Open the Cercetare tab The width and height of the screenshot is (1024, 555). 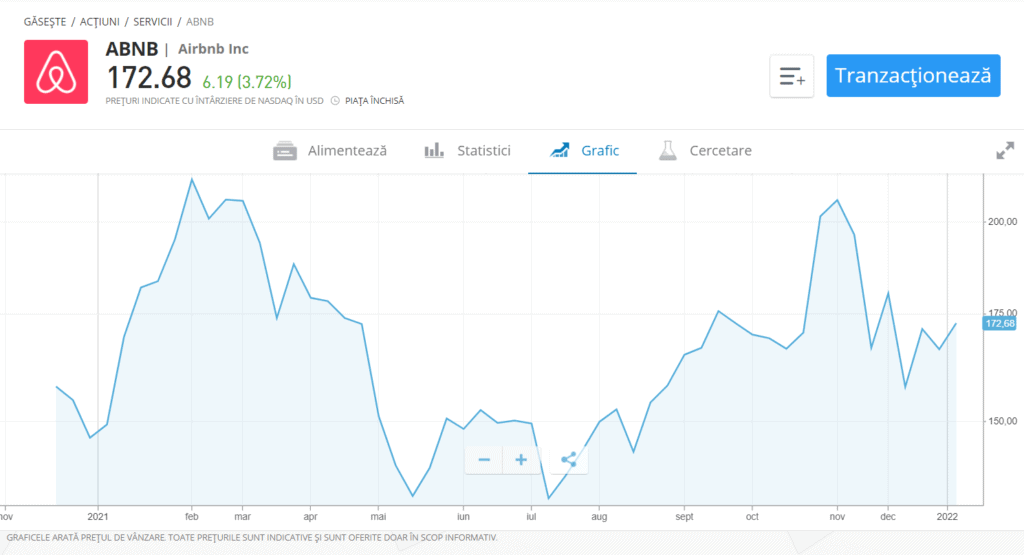point(705,151)
